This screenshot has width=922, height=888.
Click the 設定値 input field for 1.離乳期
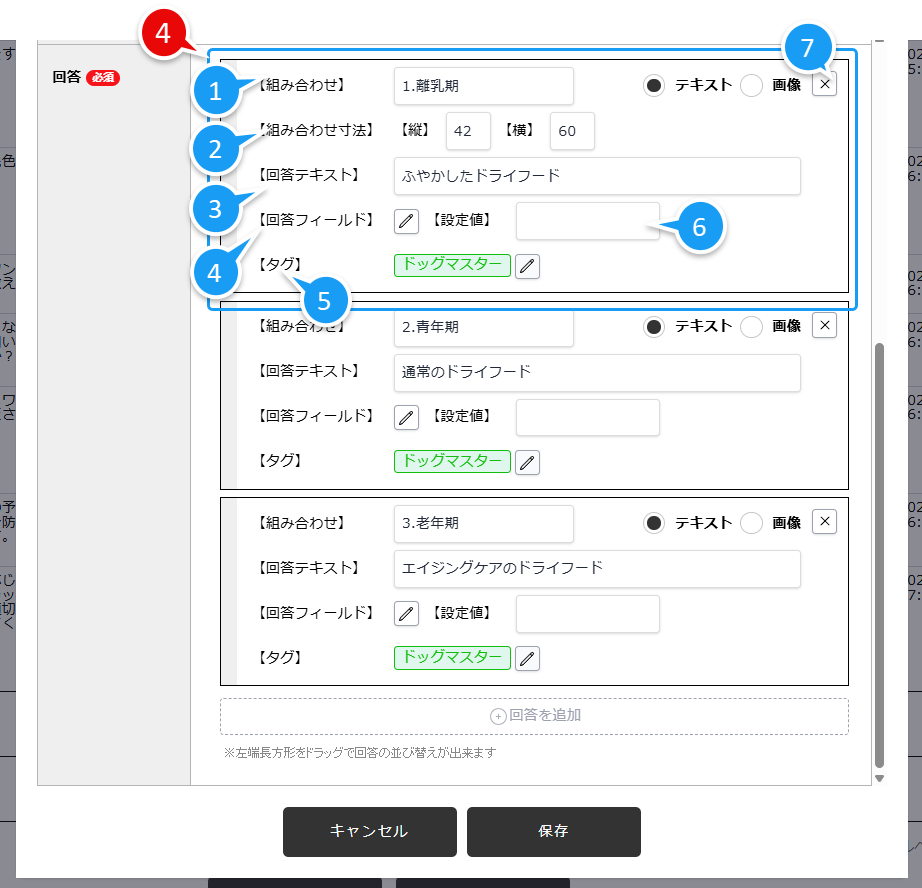587,220
